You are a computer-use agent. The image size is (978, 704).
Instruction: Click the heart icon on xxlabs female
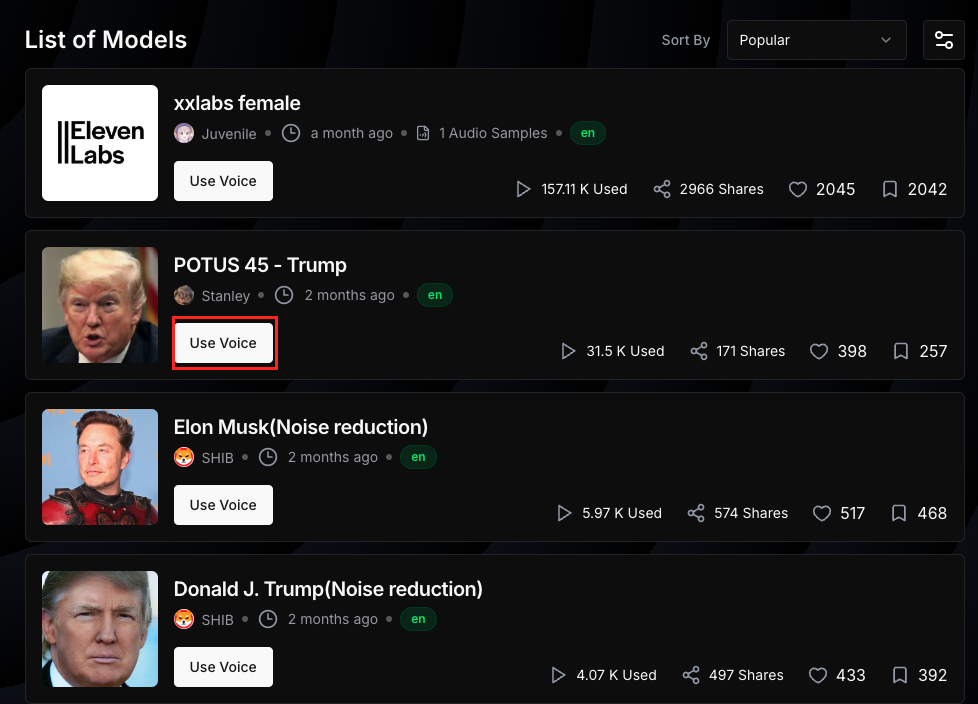pyautogui.click(x=798, y=189)
